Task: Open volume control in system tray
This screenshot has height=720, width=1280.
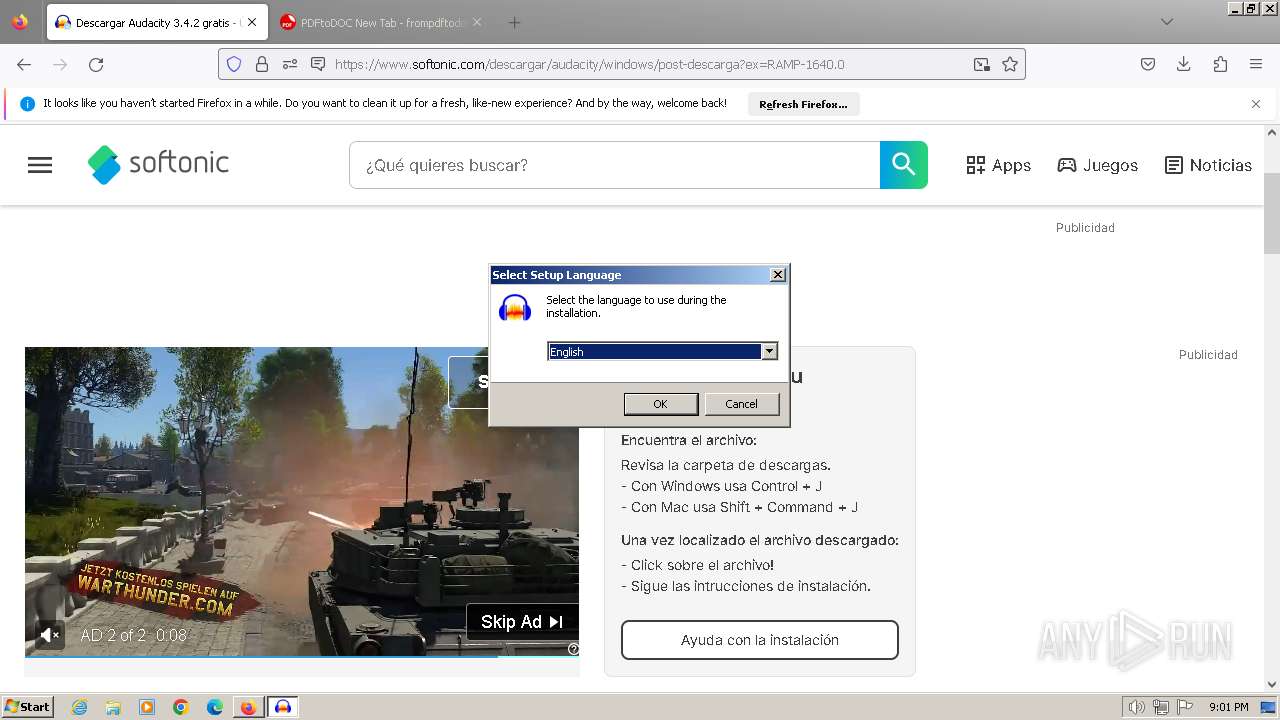Action: [x=1137, y=707]
